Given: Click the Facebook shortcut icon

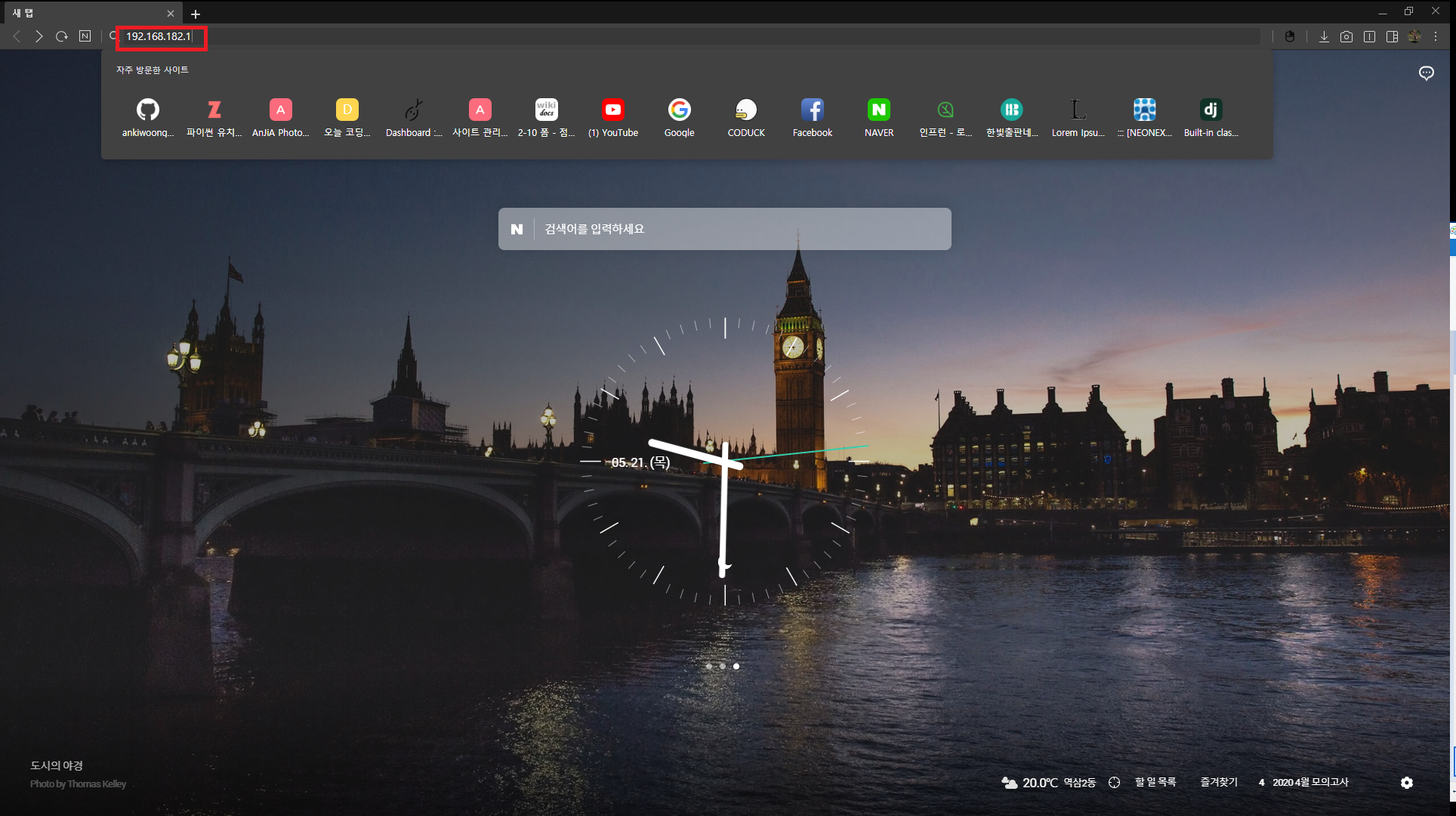Looking at the screenshot, I should coord(813,110).
